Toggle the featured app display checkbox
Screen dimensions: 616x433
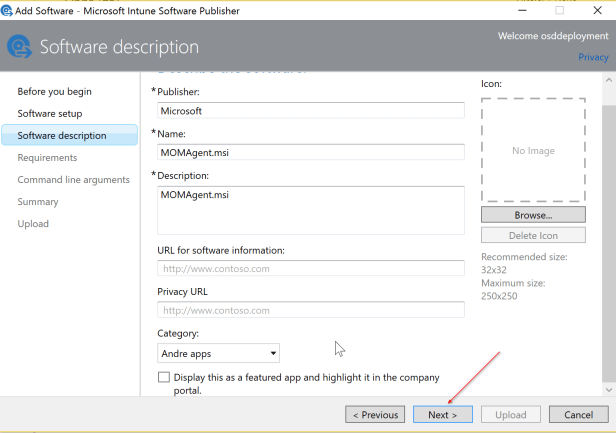[x=163, y=377]
